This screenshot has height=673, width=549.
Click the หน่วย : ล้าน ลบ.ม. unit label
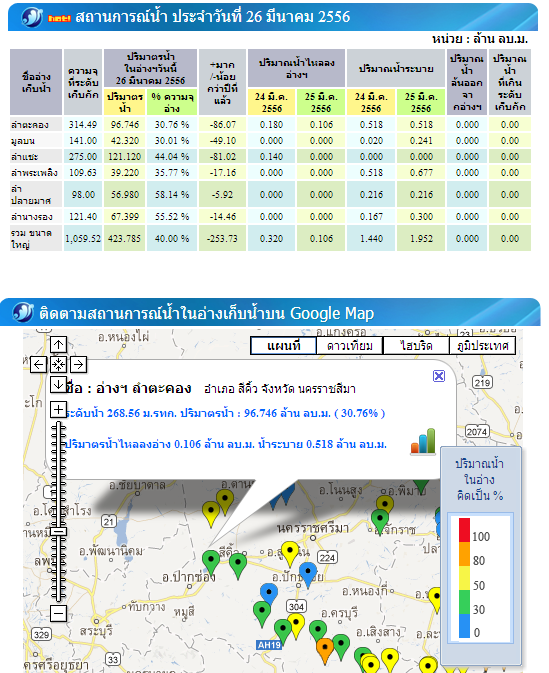point(480,39)
